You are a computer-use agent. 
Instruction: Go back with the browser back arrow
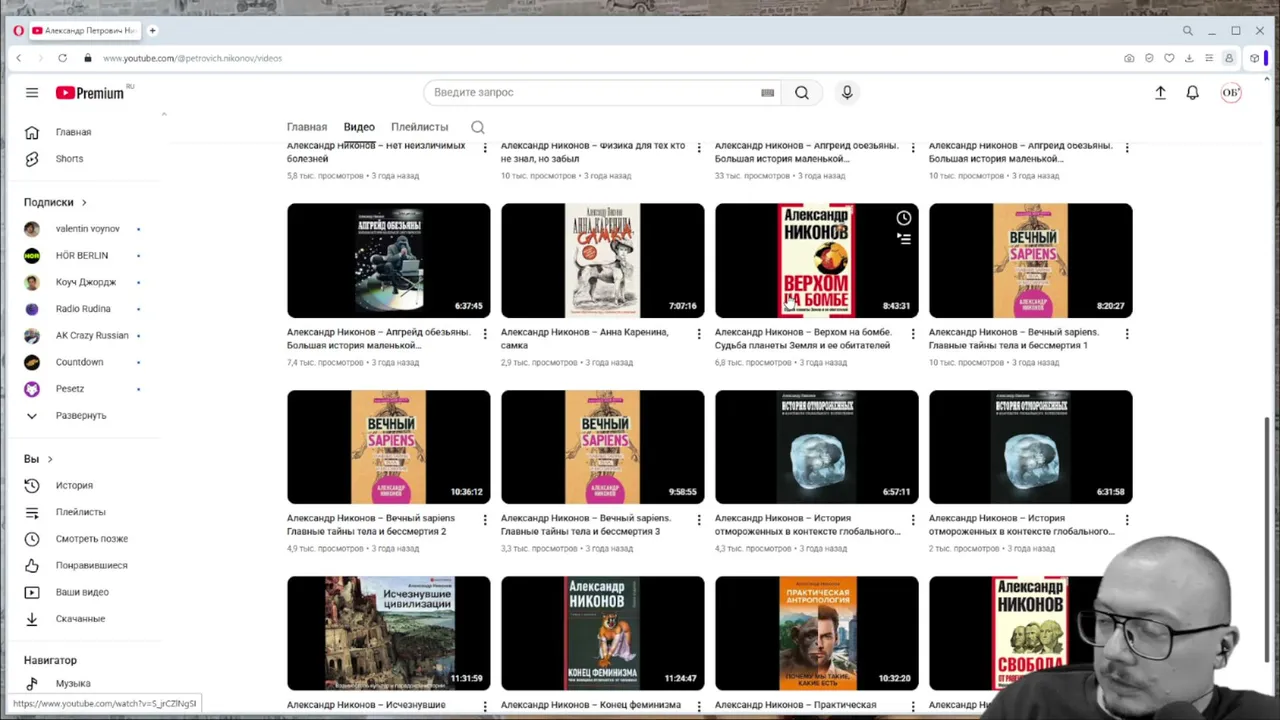18,58
